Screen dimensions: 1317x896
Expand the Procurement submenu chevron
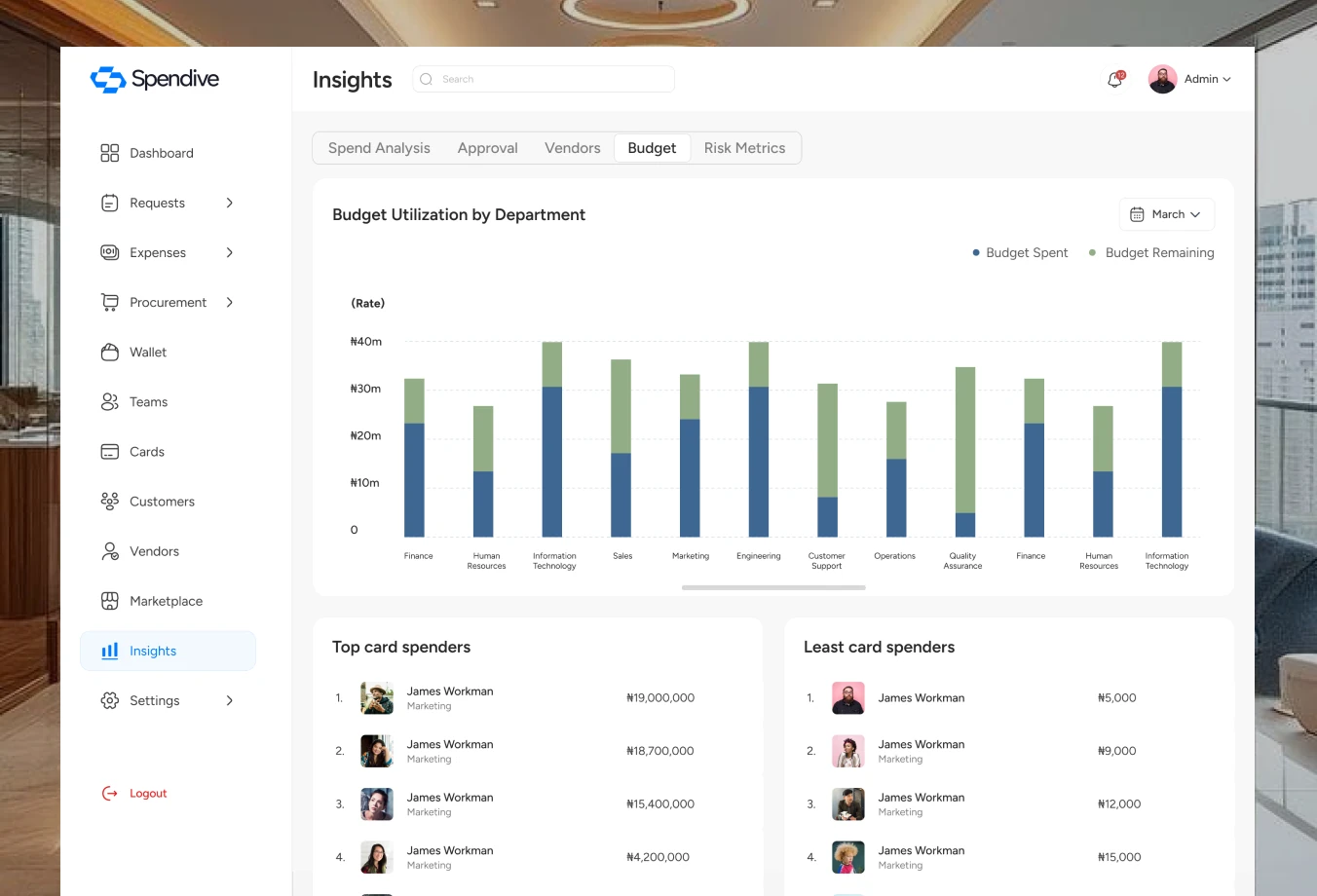pyautogui.click(x=230, y=302)
